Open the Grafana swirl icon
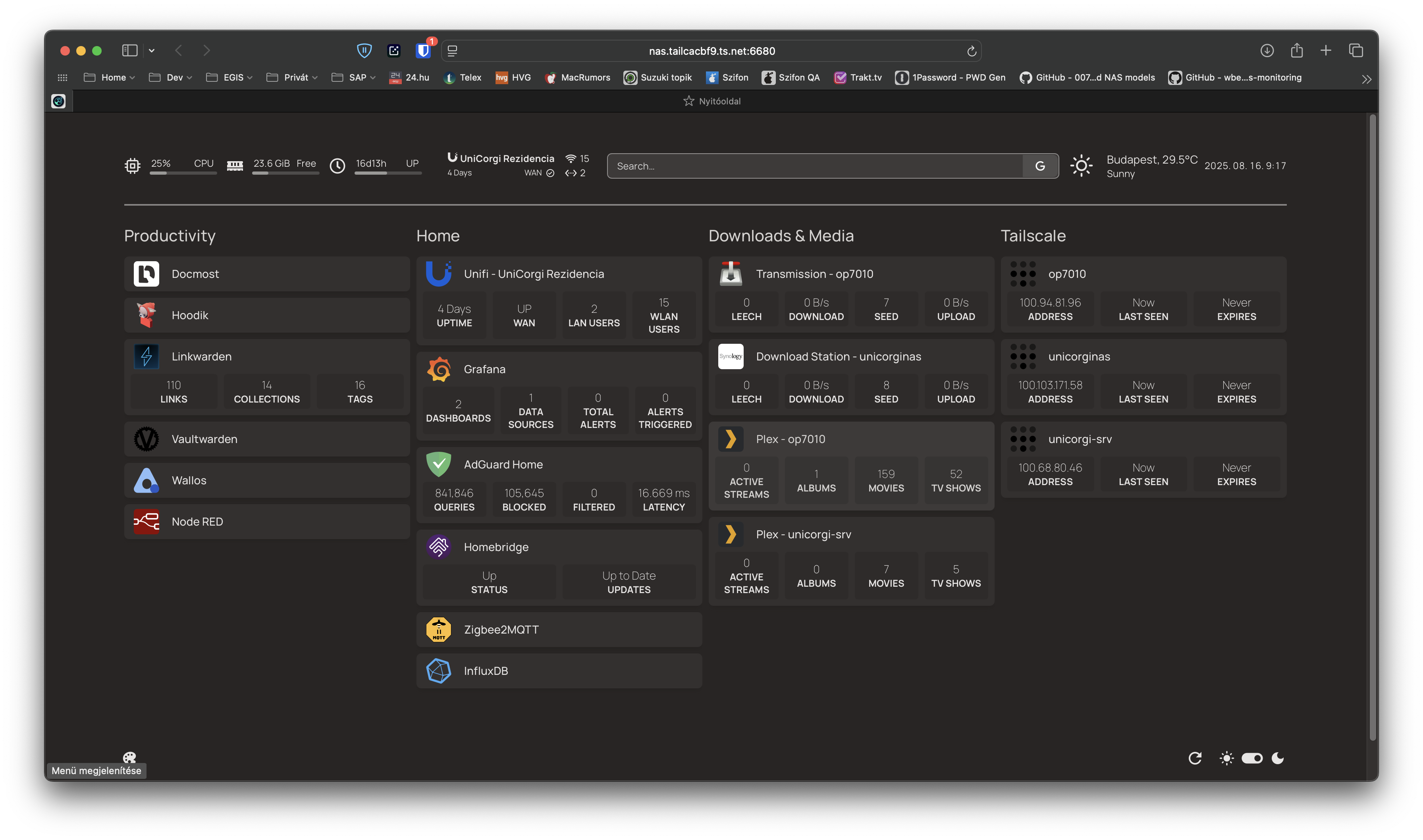The width and height of the screenshot is (1423, 840). pyautogui.click(x=439, y=369)
